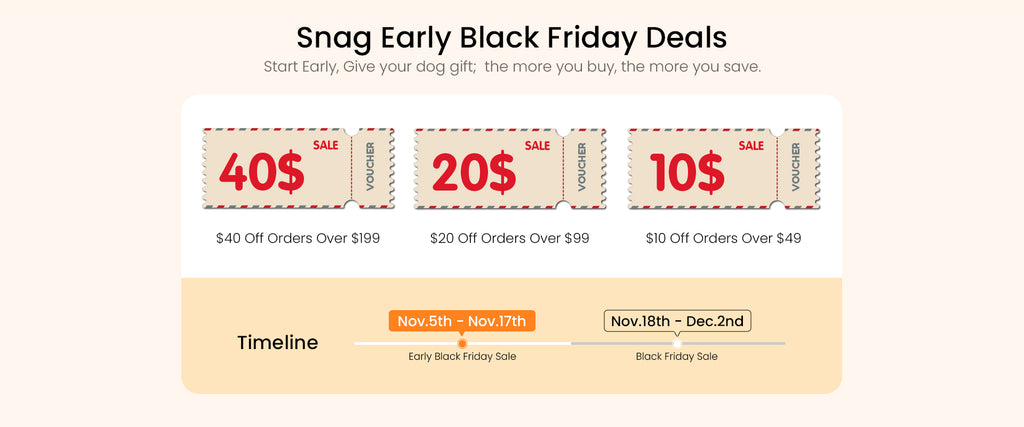The image size is (1024, 427).
Task: Click the Snag Early Black Friday Deals heading
Action: [511, 37]
